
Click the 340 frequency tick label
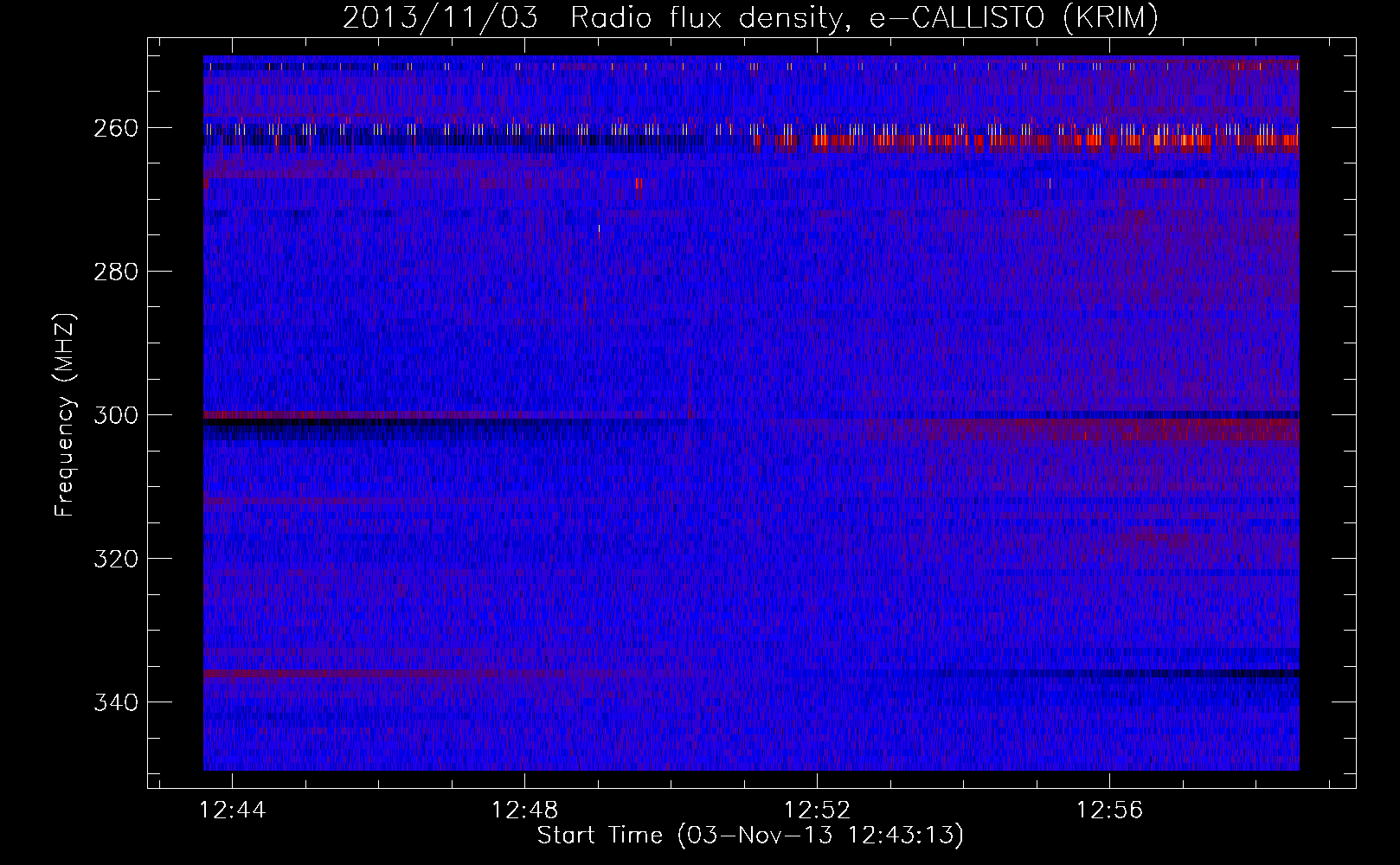116,702
